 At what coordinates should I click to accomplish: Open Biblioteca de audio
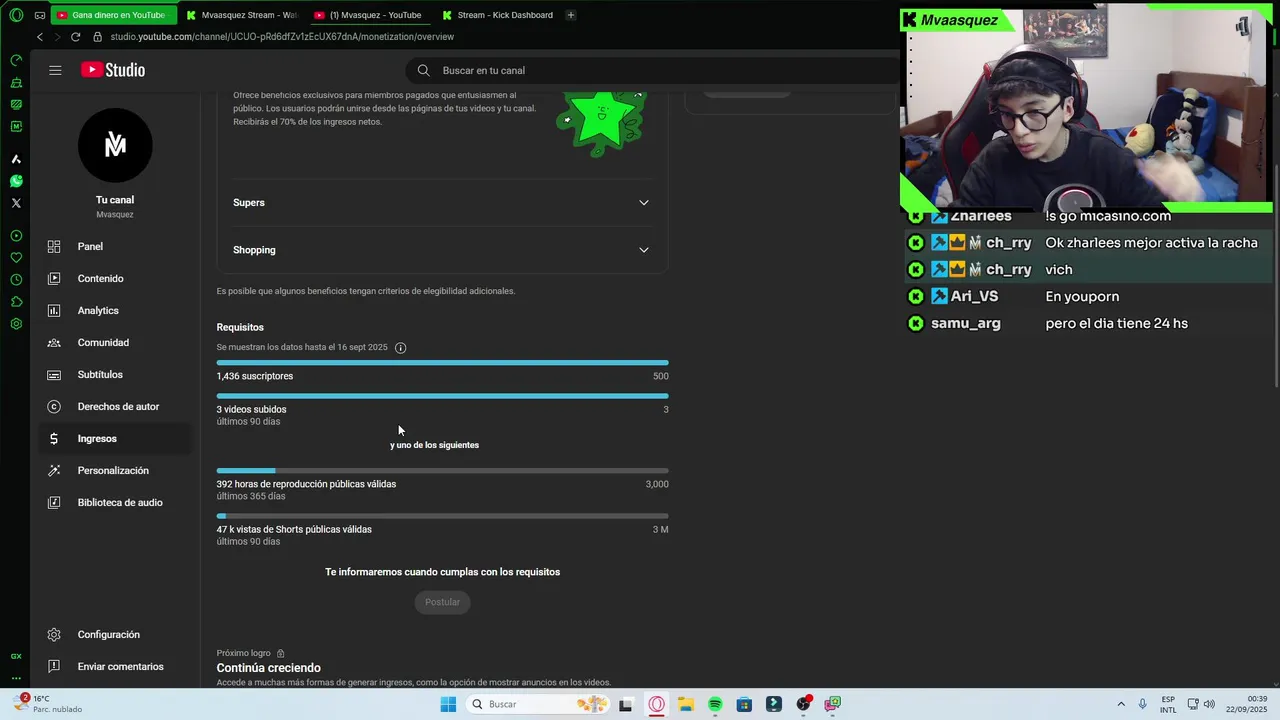[x=115, y=502]
